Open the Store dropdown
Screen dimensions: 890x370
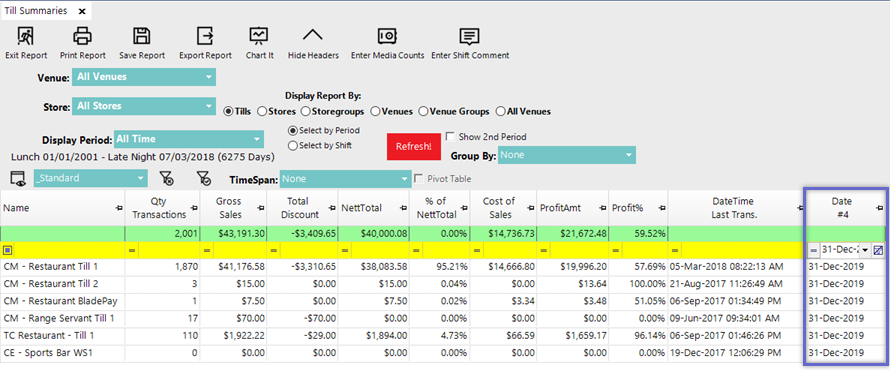pos(144,106)
